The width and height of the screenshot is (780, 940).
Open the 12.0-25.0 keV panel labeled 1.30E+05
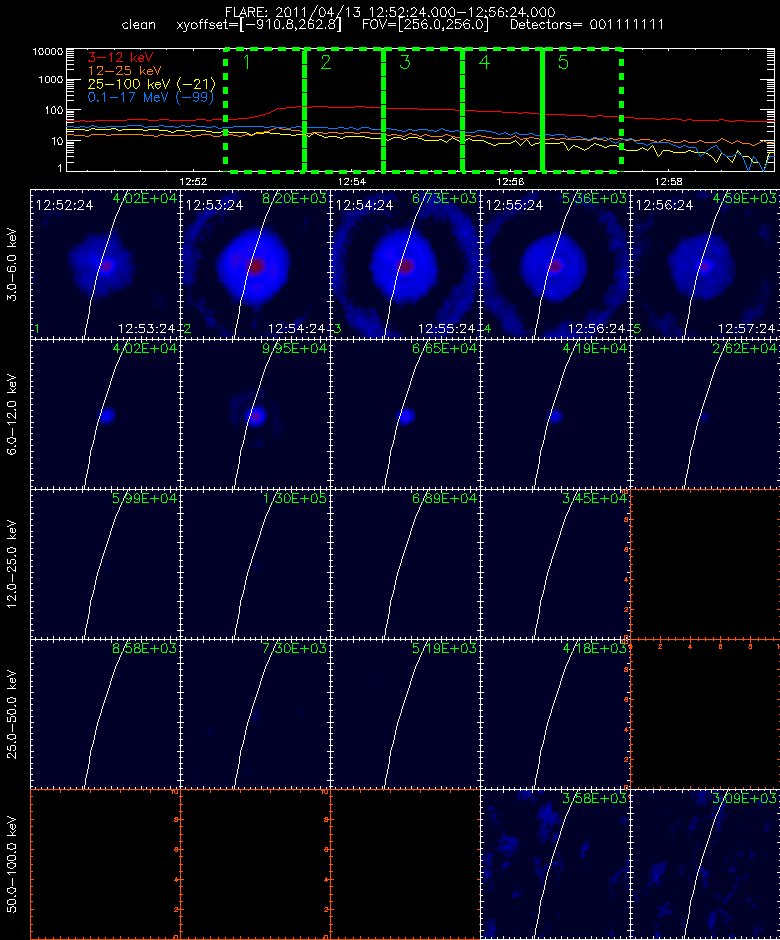click(255, 564)
